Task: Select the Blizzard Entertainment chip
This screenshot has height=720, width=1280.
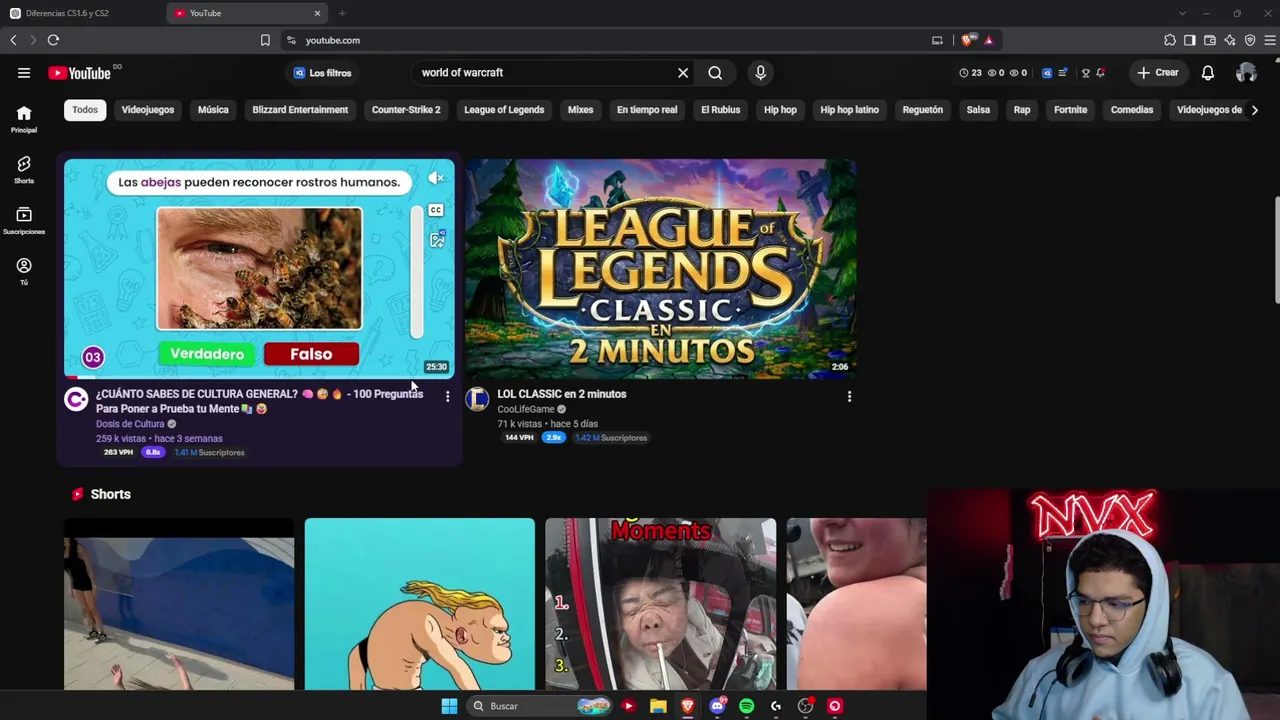Action: pos(300,110)
